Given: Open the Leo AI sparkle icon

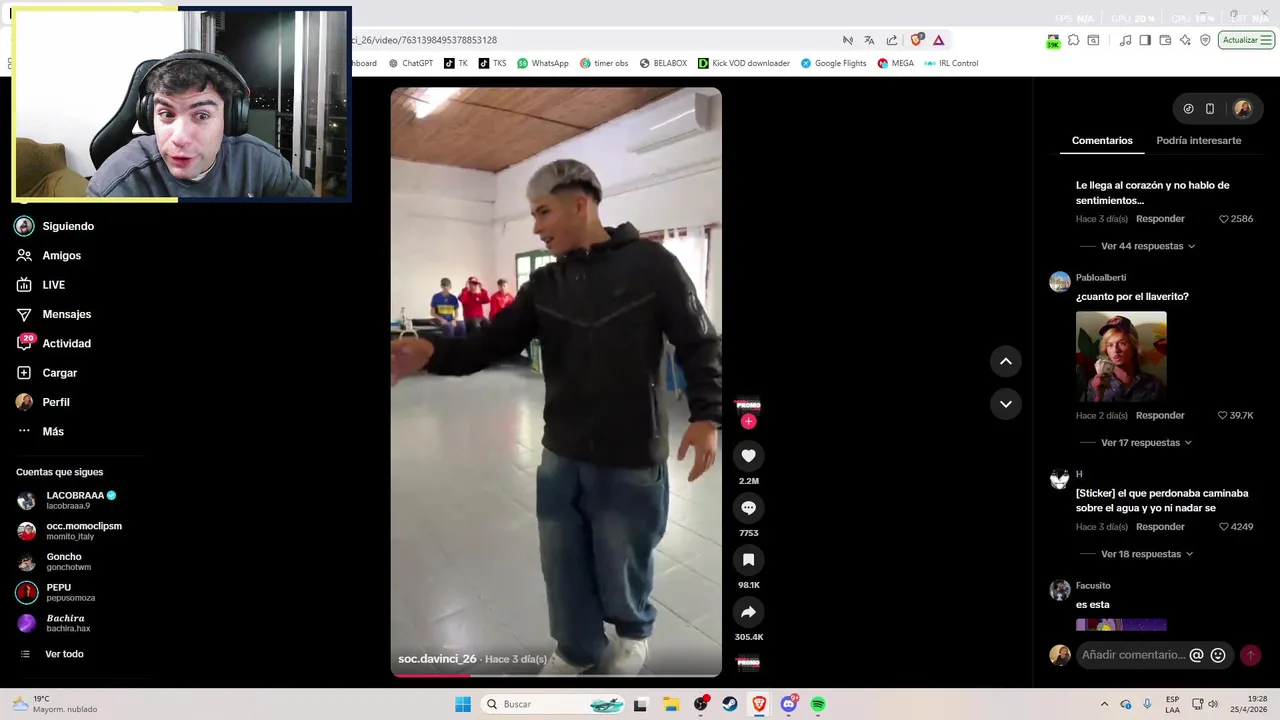Looking at the screenshot, I should click(1185, 40).
